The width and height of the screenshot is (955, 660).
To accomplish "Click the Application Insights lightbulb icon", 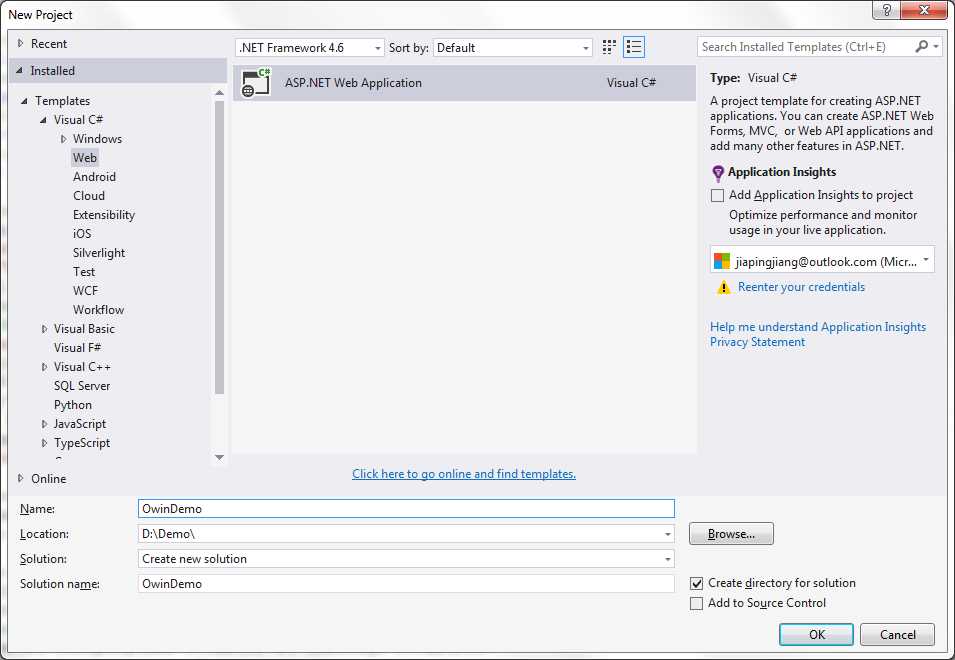I will [x=717, y=174].
